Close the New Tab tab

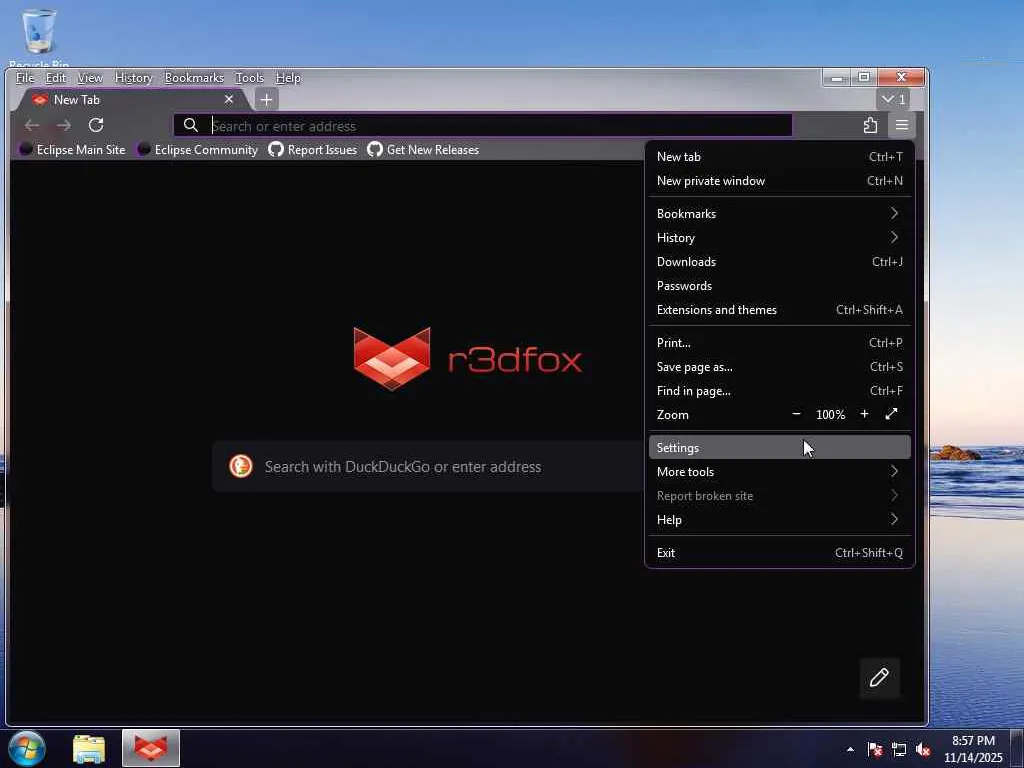point(229,99)
